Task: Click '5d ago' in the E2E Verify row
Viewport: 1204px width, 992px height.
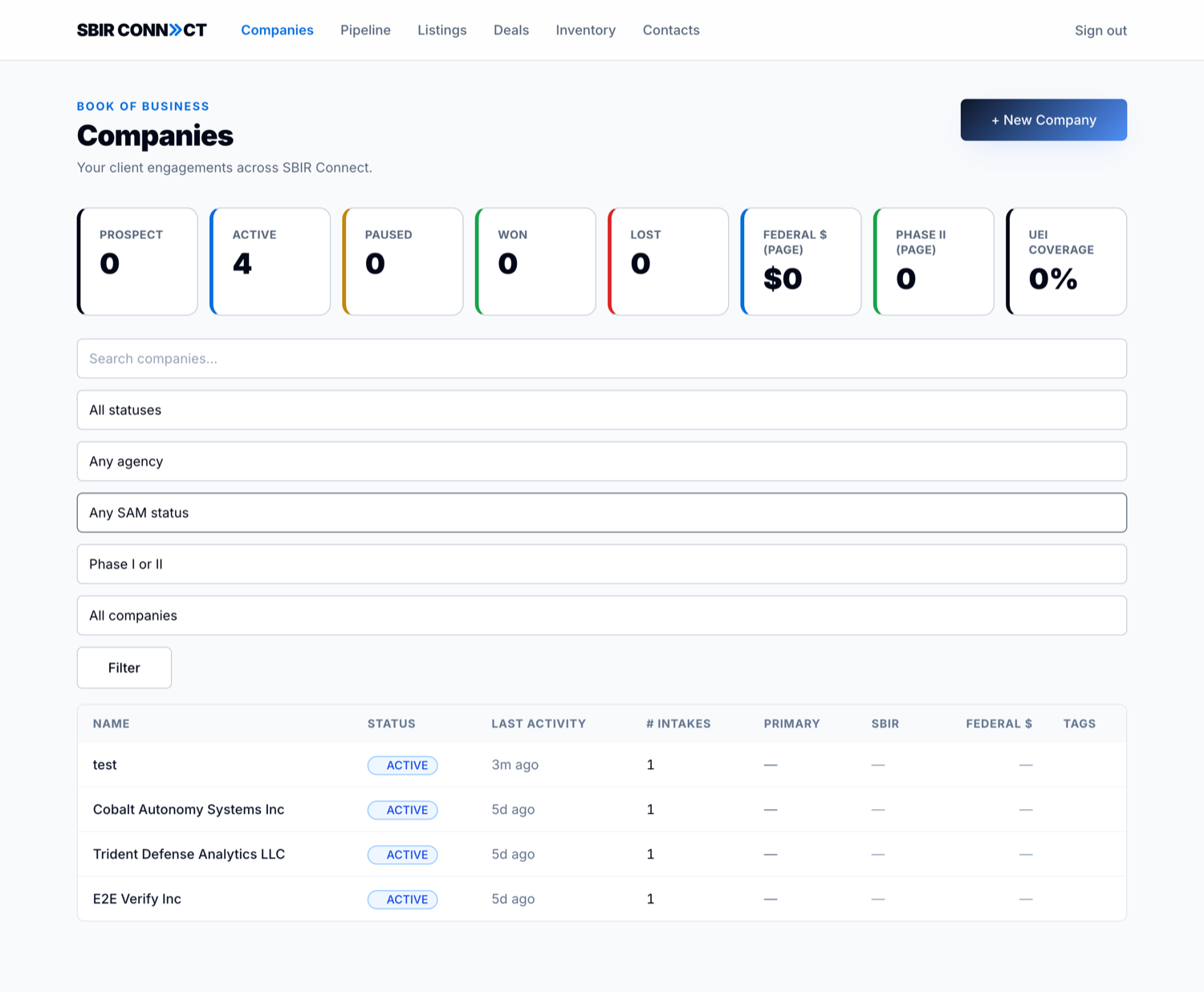Action: coord(513,899)
